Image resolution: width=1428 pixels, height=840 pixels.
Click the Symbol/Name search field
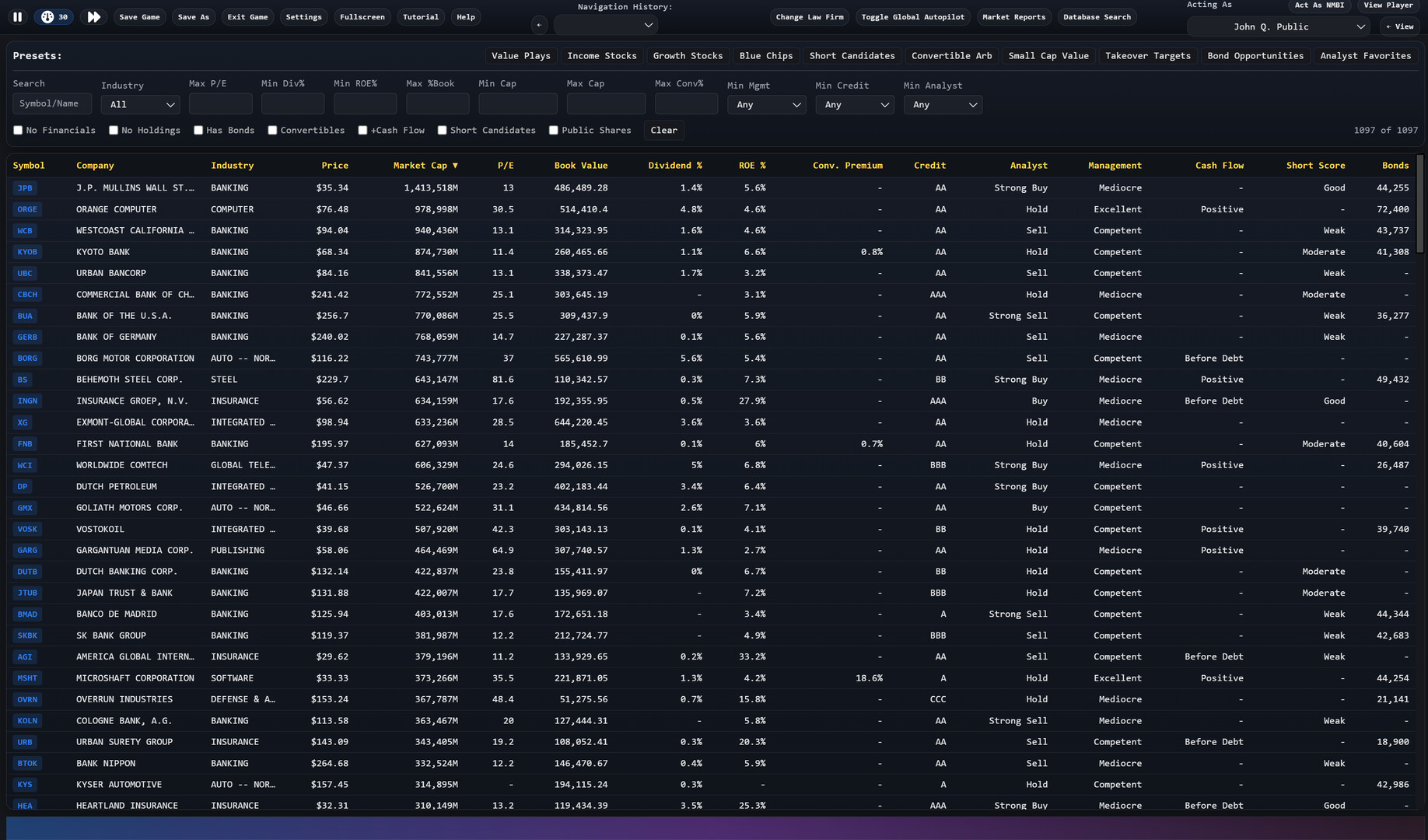[51, 103]
